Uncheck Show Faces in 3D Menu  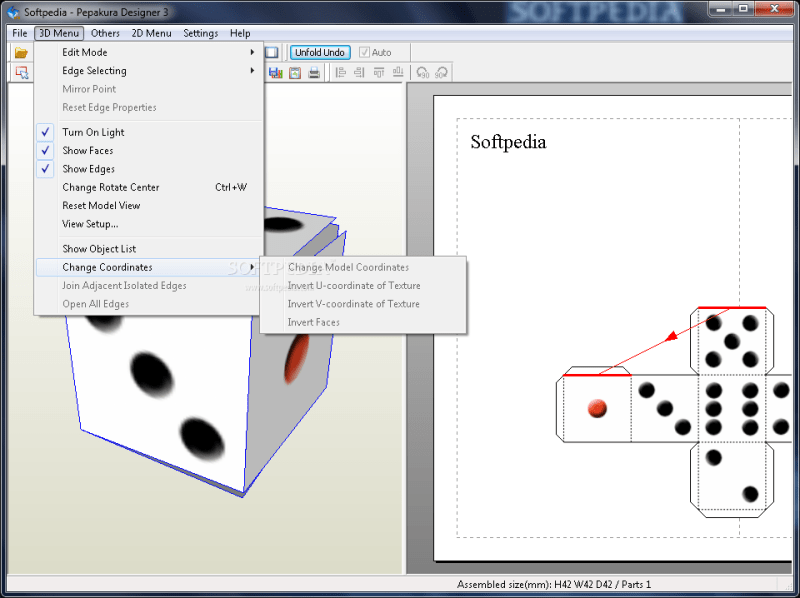tap(148, 151)
